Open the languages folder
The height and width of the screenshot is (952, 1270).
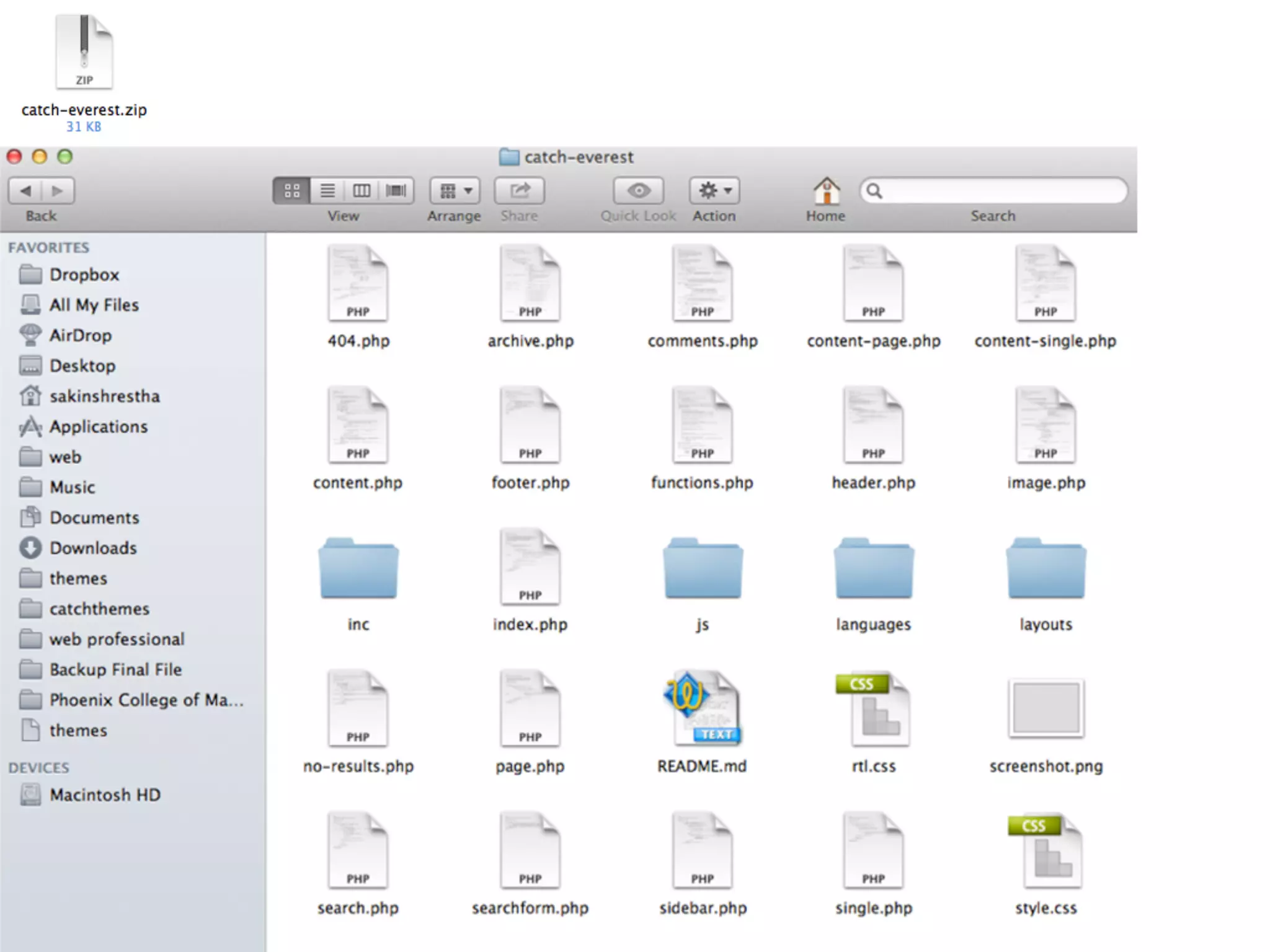(x=873, y=569)
